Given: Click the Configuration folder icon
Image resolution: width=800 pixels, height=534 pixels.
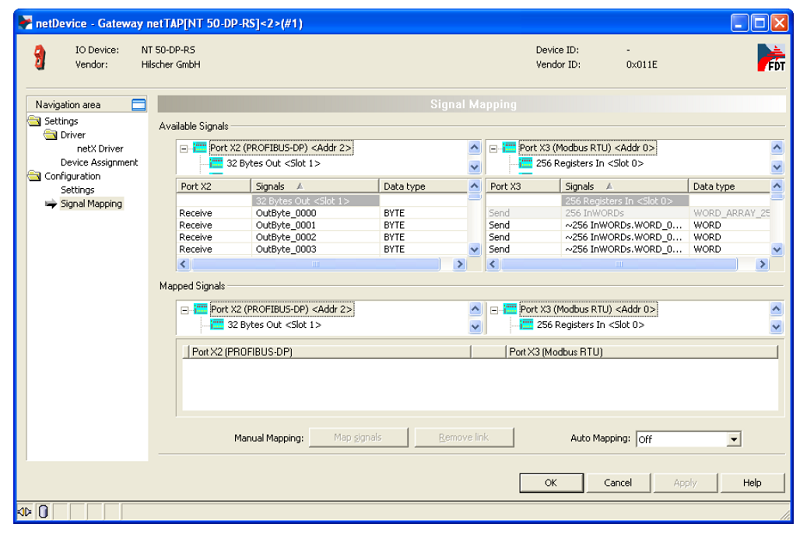Looking at the screenshot, I should [x=34, y=176].
